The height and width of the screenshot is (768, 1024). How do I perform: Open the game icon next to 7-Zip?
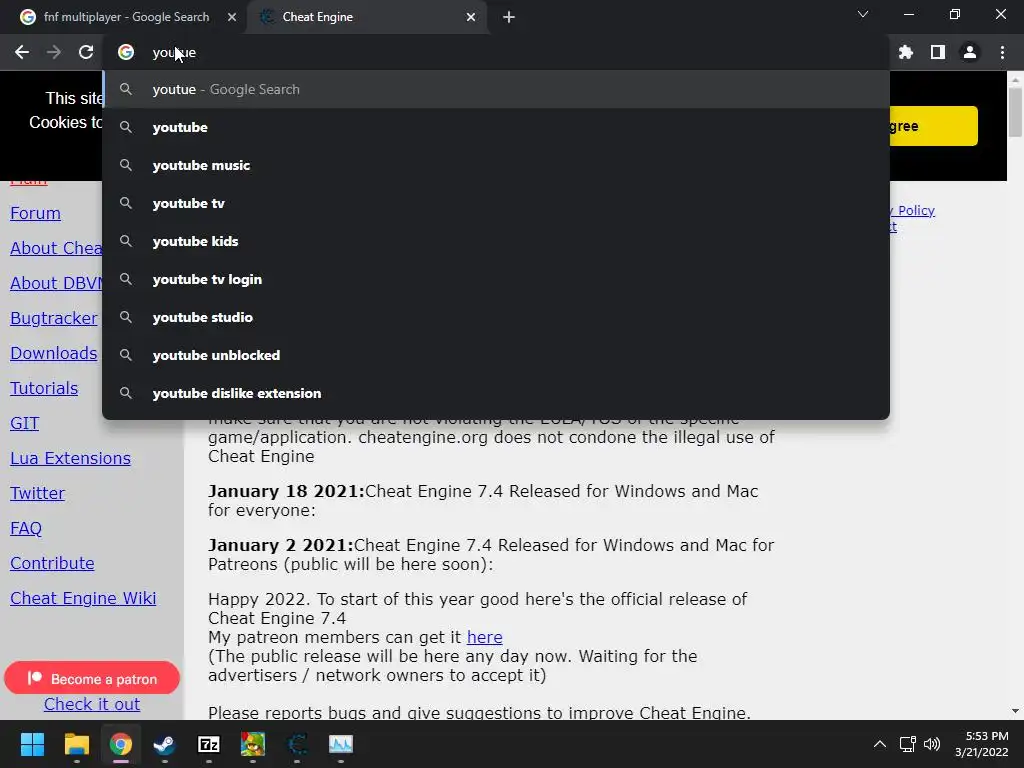252,744
